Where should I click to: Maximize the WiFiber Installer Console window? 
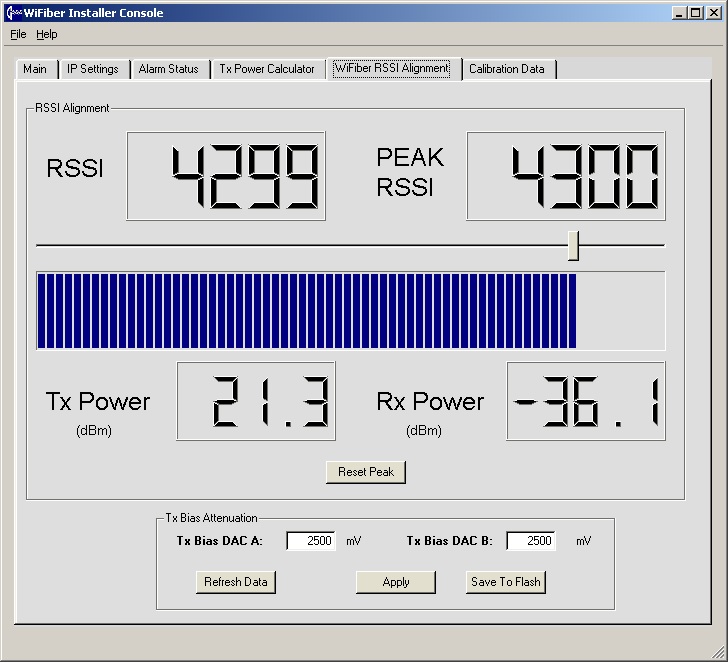point(696,13)
